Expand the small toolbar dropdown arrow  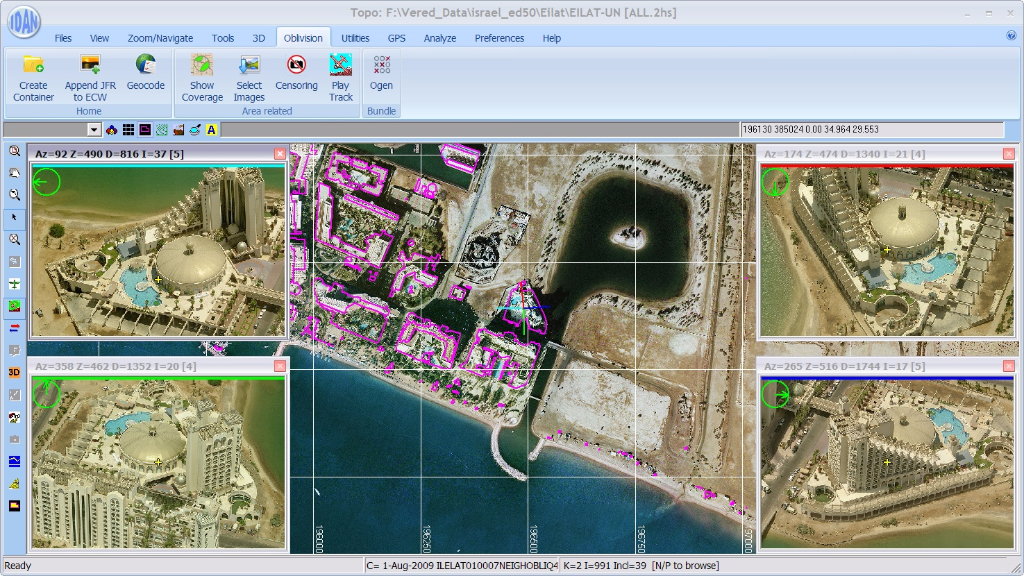[x=94, y=130]
